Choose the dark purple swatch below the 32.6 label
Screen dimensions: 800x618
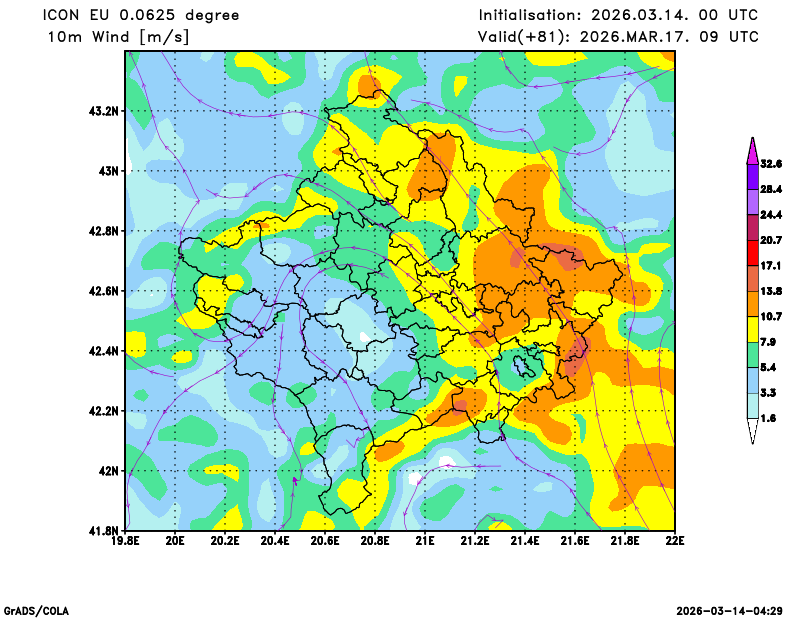(752, 176)
